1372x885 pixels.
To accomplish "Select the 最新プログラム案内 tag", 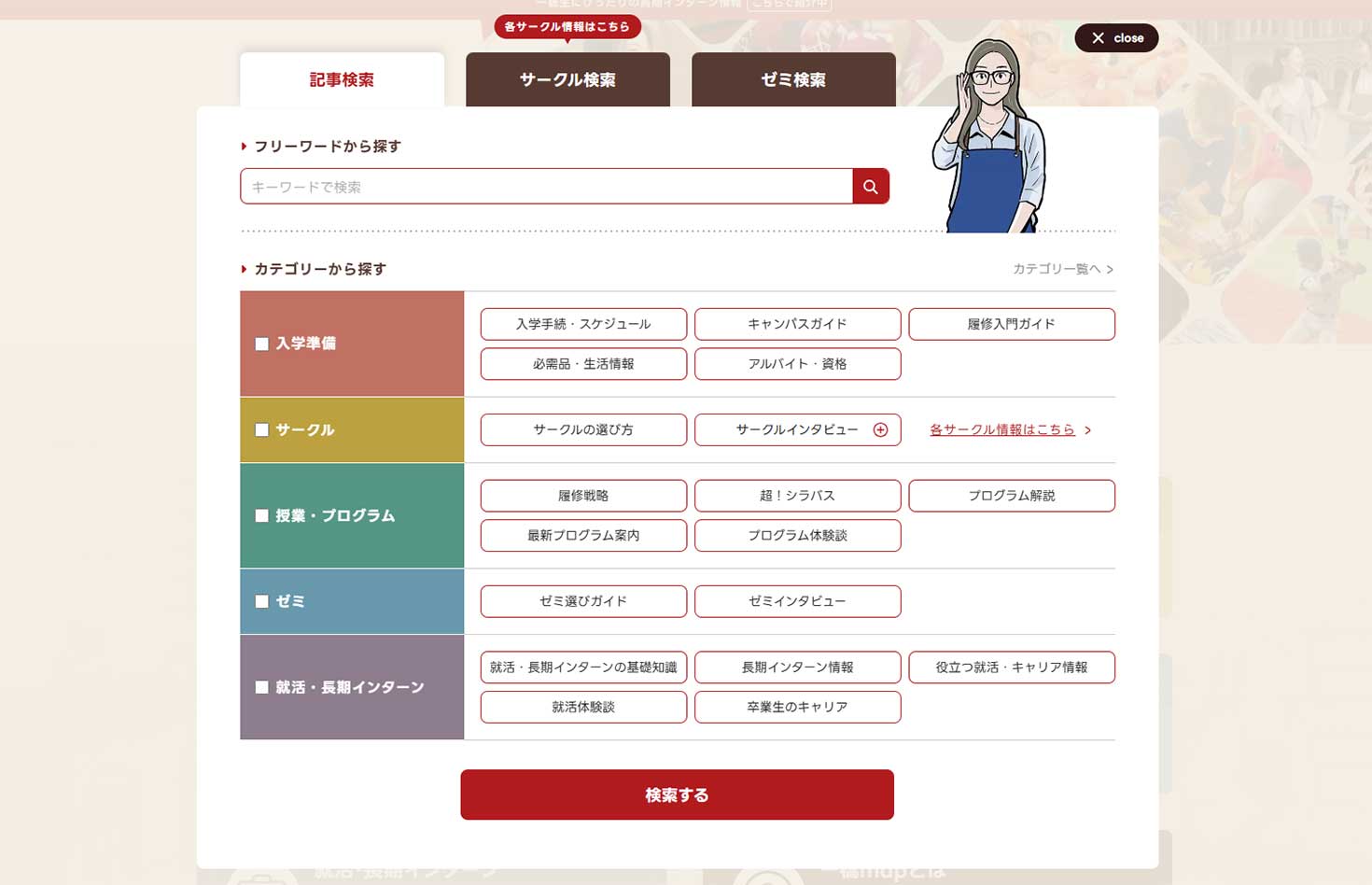I will (583, 536).
